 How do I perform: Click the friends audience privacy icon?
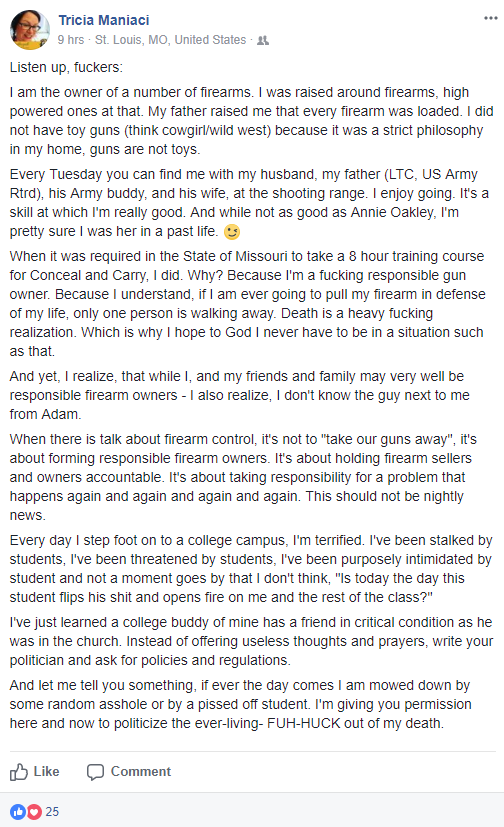pyautogui.click(x=263, y=41)
